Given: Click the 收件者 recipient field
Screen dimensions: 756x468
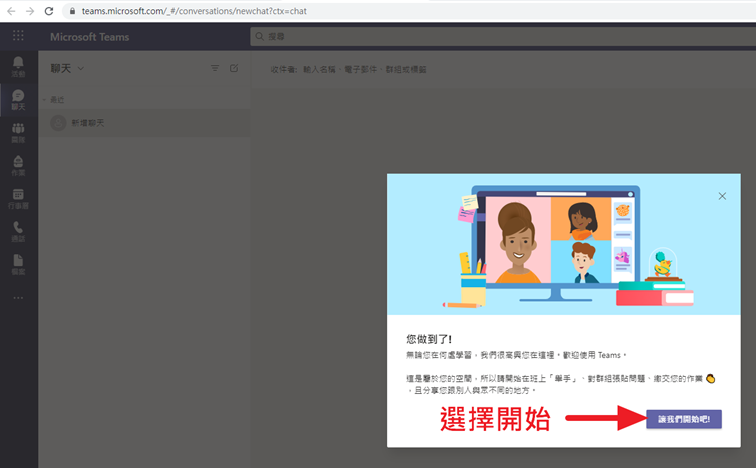Looking at the screenshot, I should (503, 69).
